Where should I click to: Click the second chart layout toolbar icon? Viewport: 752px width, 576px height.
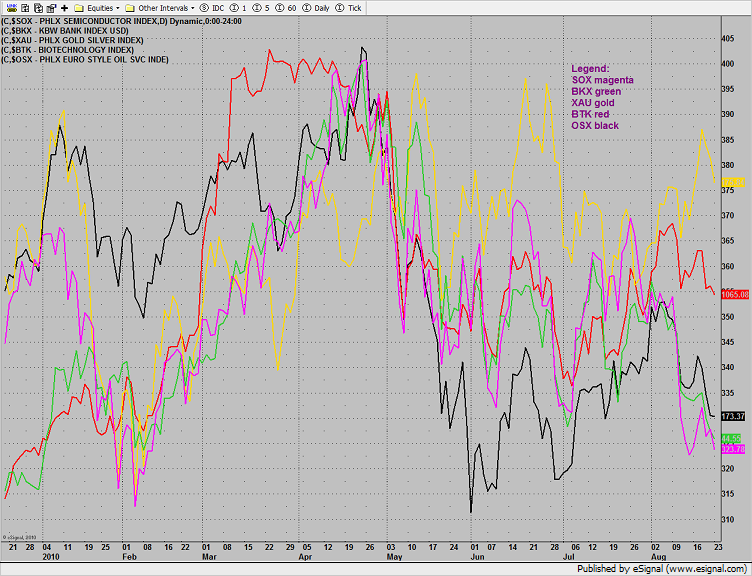pyautogui.click(x=25, y=8)
